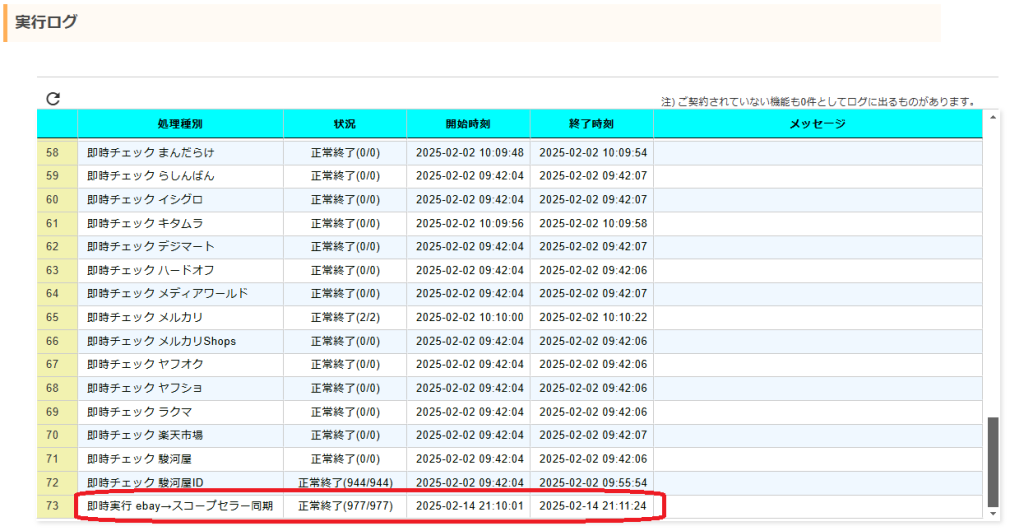Select row 即時チェック ヤフオク
This screenshot has height=531, width=1024.
(x=509, y=364)
